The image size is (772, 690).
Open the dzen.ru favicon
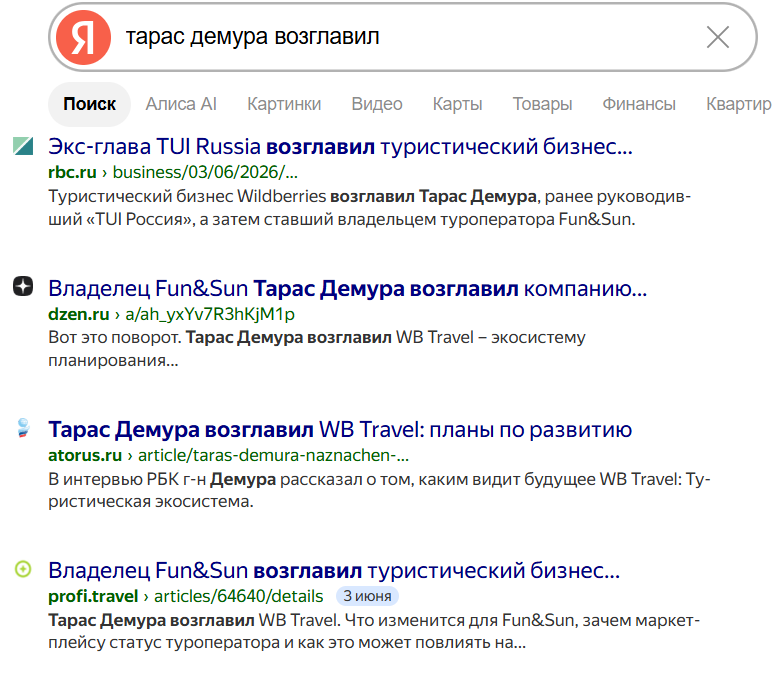coord(23,287)
